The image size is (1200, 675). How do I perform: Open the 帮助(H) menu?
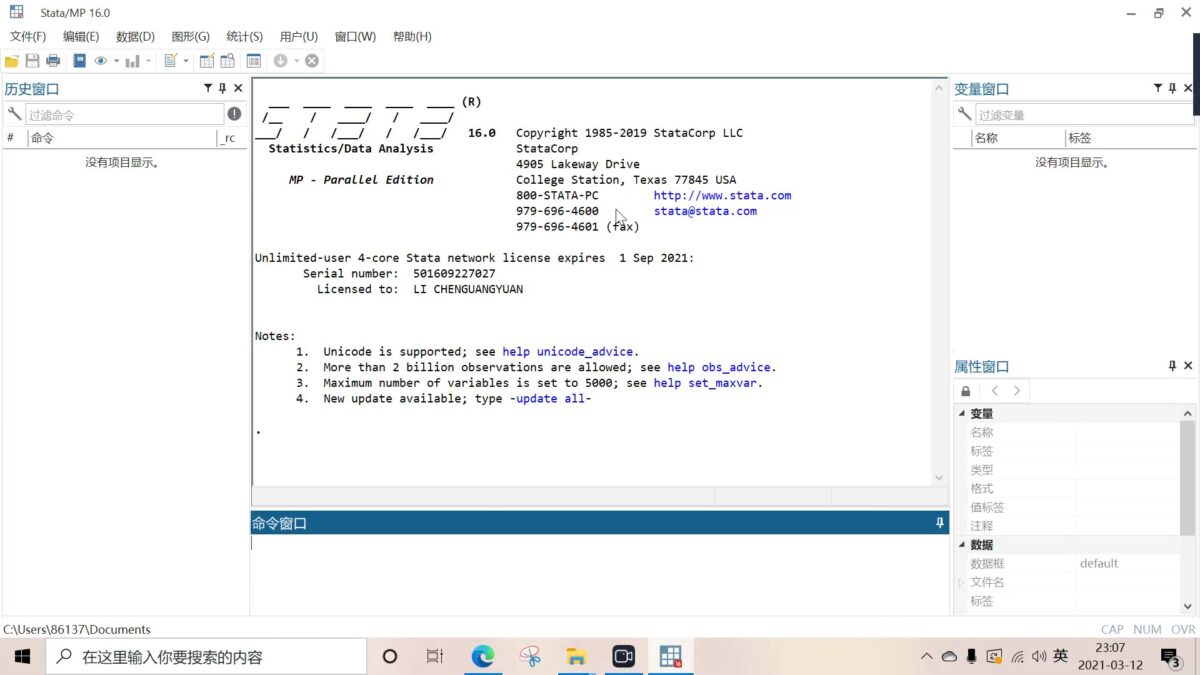point(412,36)
